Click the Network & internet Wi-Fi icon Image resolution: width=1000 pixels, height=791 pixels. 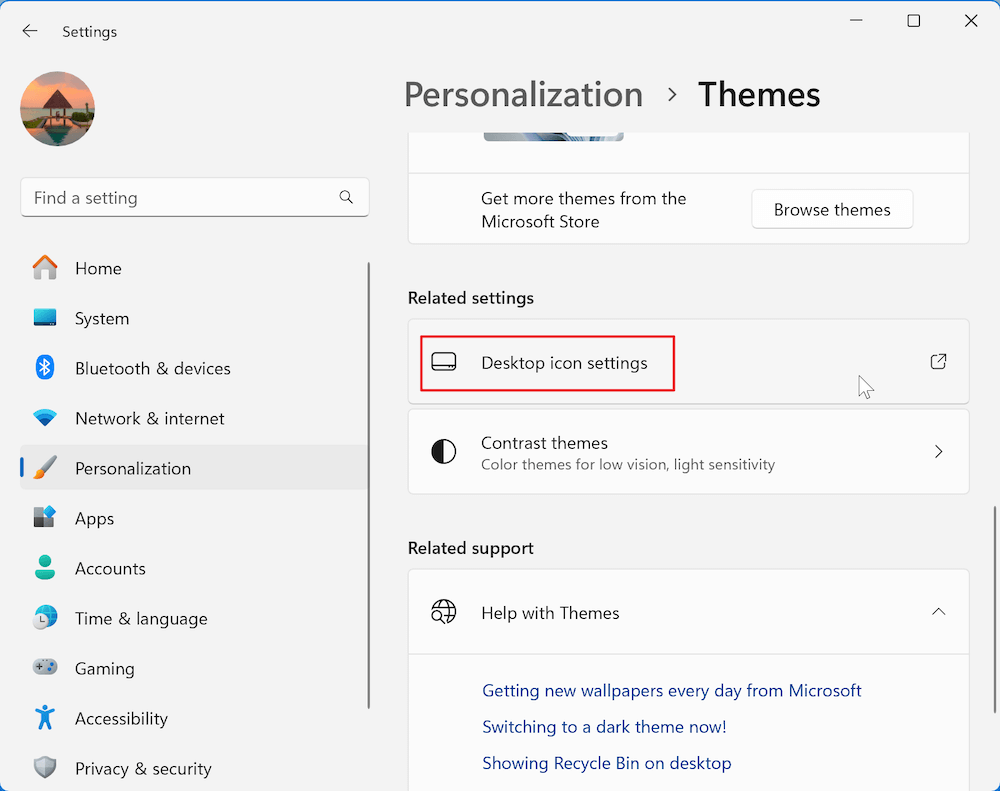[45, 418]
